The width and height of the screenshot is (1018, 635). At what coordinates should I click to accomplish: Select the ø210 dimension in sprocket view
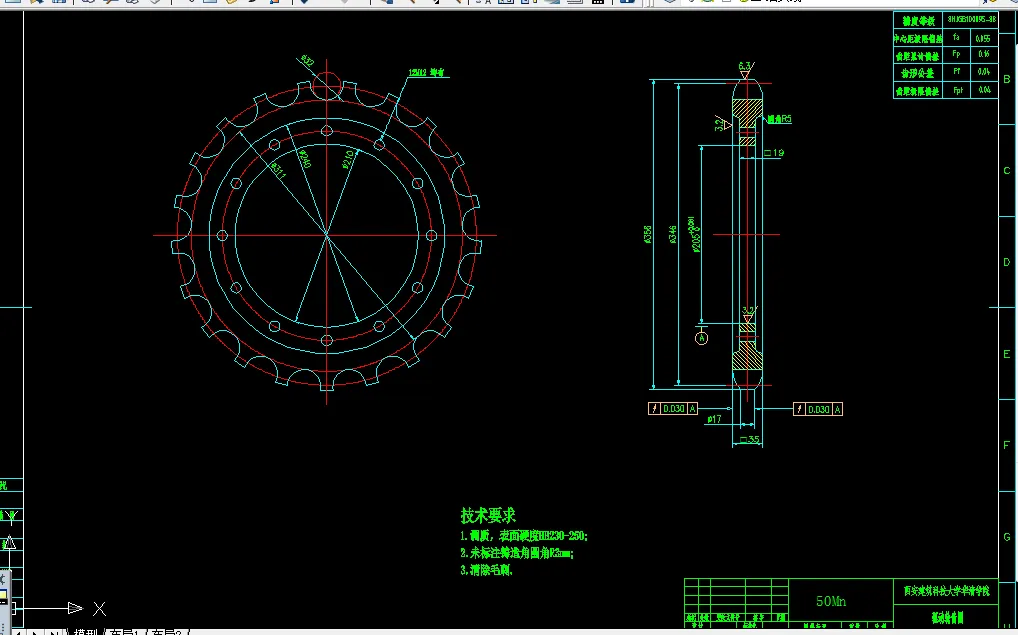coord(348,159)
